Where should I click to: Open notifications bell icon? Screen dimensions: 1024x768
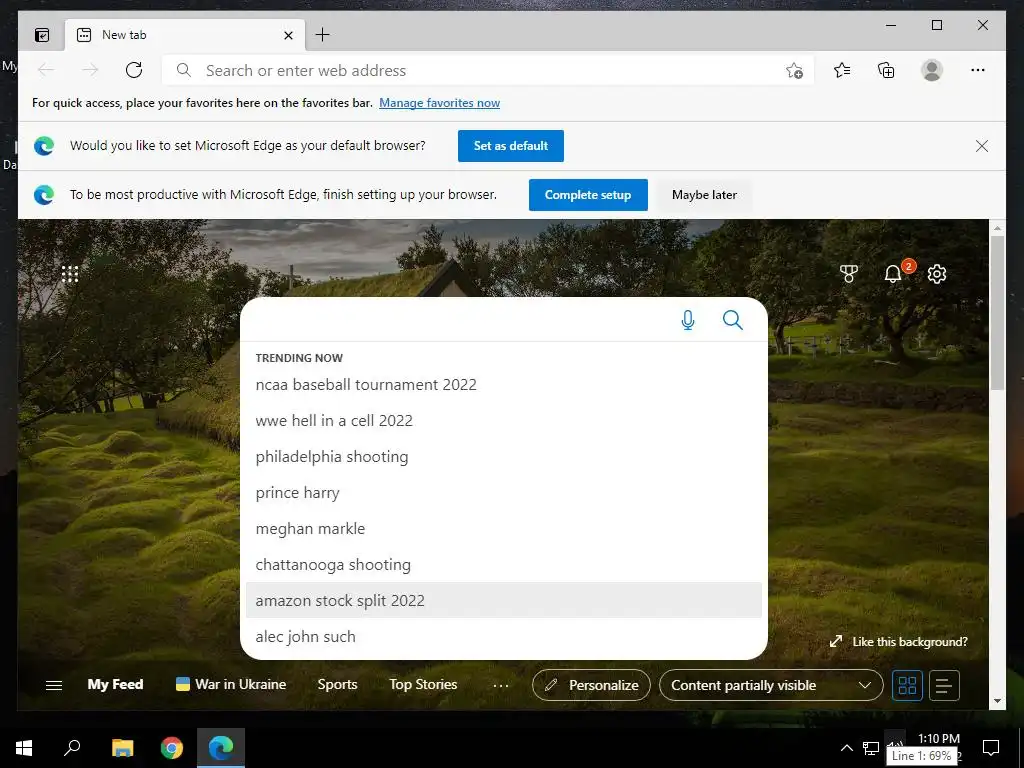click(x=893, y=274)
